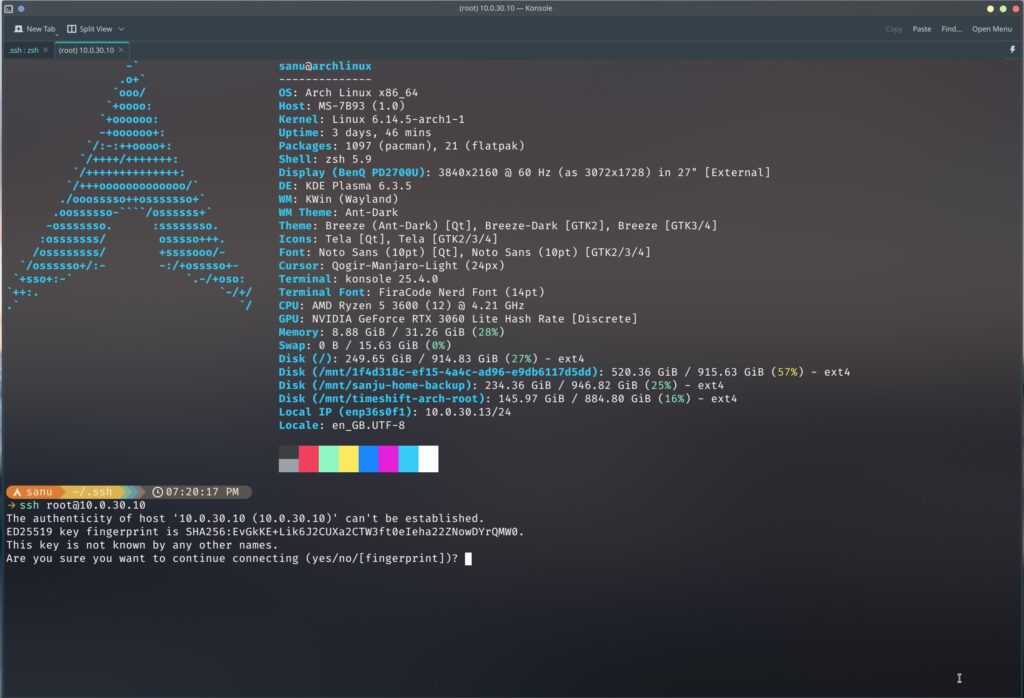Click the 'Packages: 1097 (pacman)' line
Screen dimensions: 1024x698
(402, 146)
